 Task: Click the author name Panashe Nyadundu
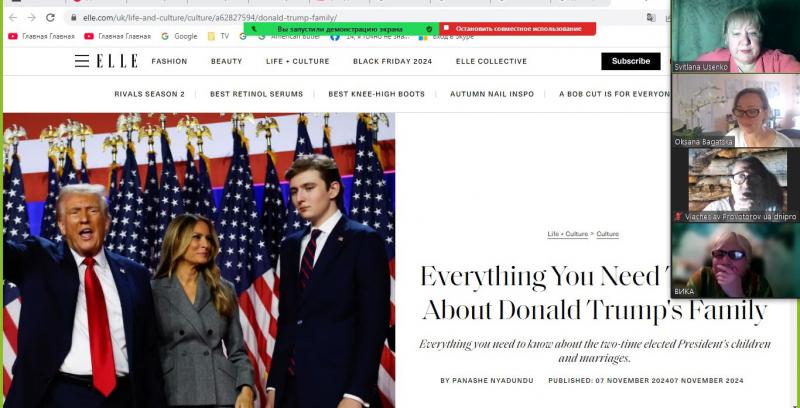(493, 380)
